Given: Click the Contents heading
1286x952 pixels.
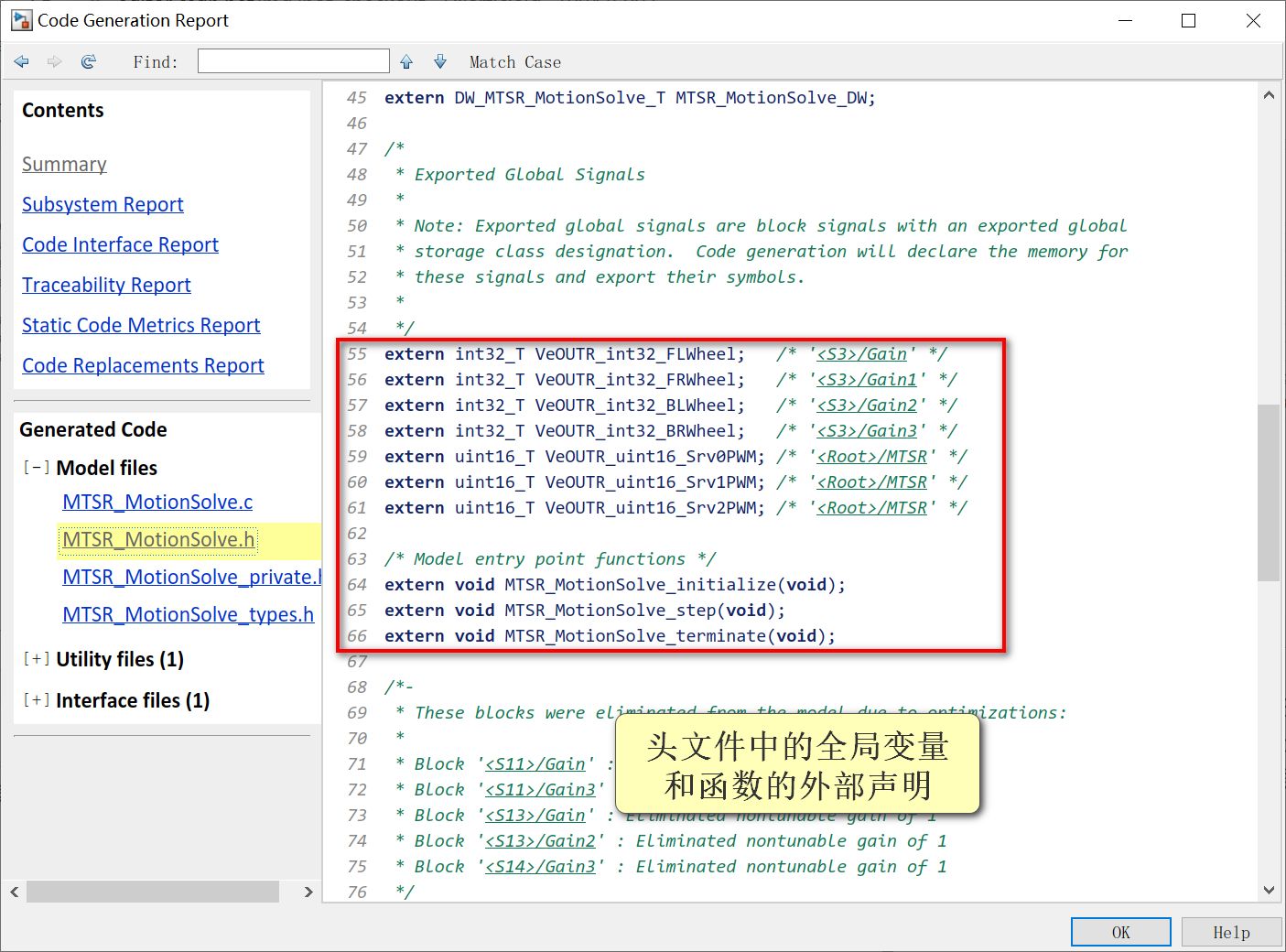Looking at the screenshot, I should 63,111.
